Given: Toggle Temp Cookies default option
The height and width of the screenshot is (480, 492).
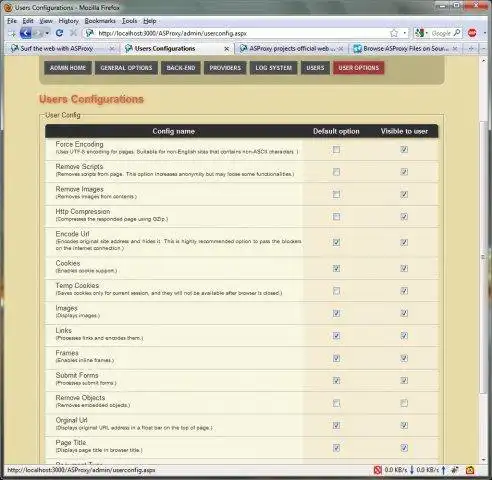Looking at the screenshot, I should (x=336, y=291).
